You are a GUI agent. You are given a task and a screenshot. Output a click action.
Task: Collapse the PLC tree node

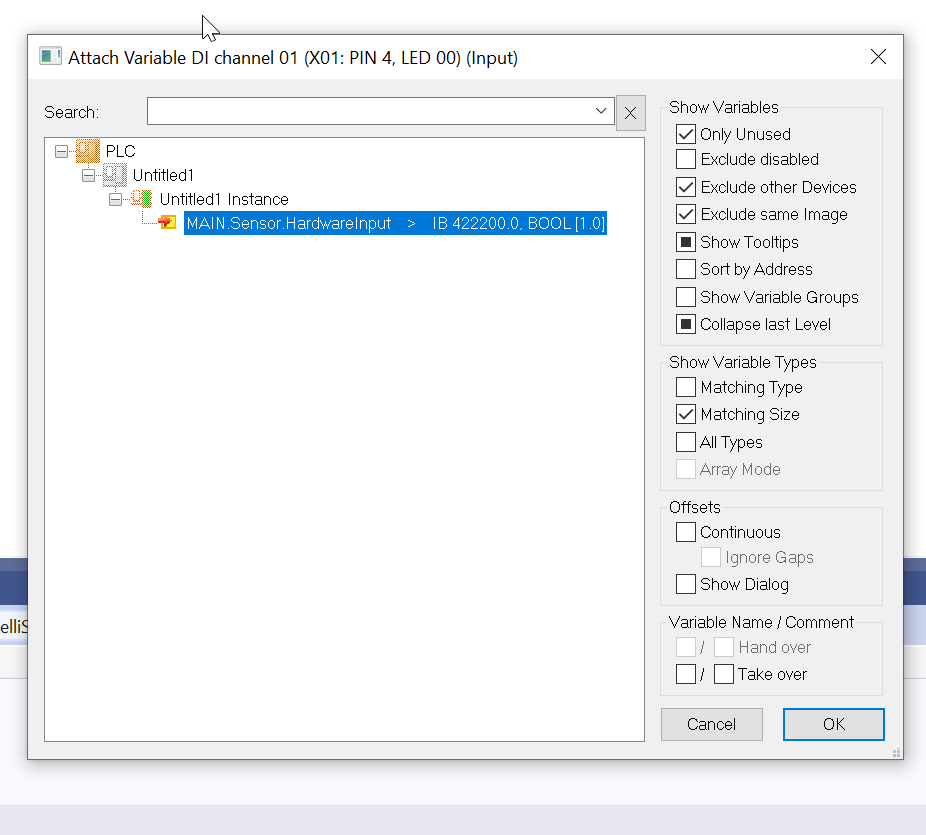pos(61,151)
